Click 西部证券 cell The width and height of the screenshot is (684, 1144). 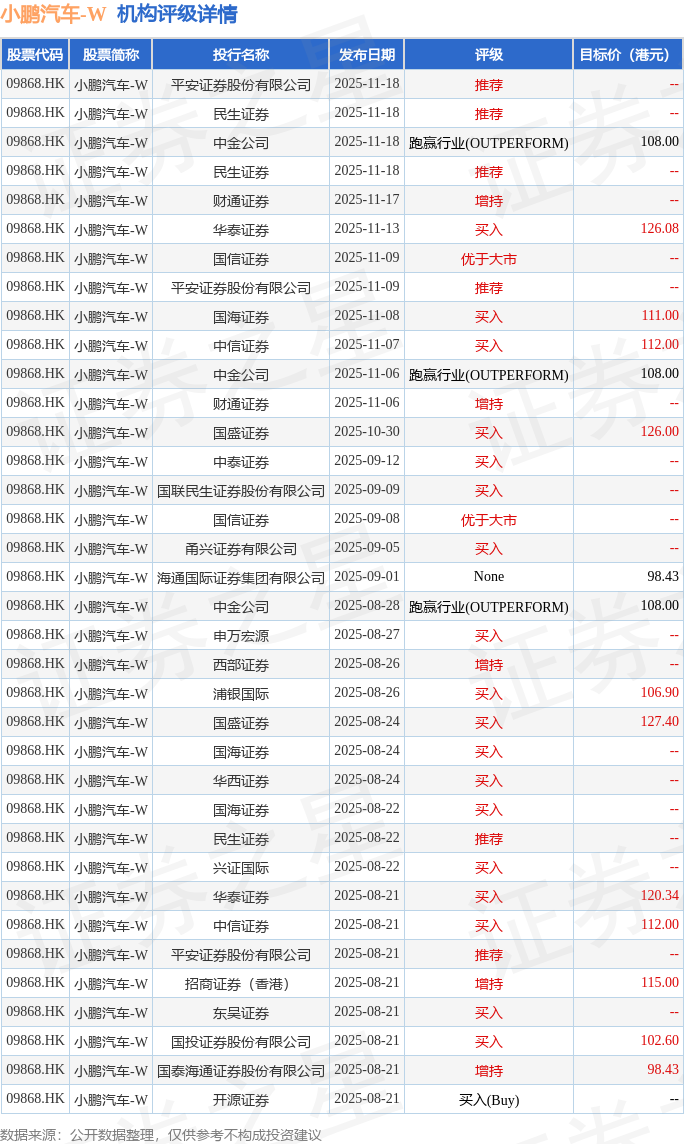click(241, 665)
